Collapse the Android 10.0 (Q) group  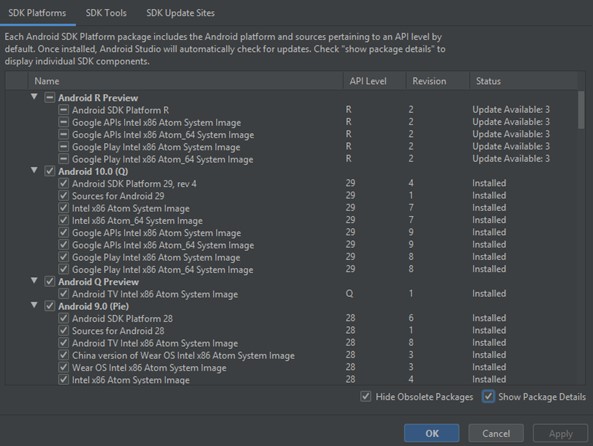pos(34,171)
